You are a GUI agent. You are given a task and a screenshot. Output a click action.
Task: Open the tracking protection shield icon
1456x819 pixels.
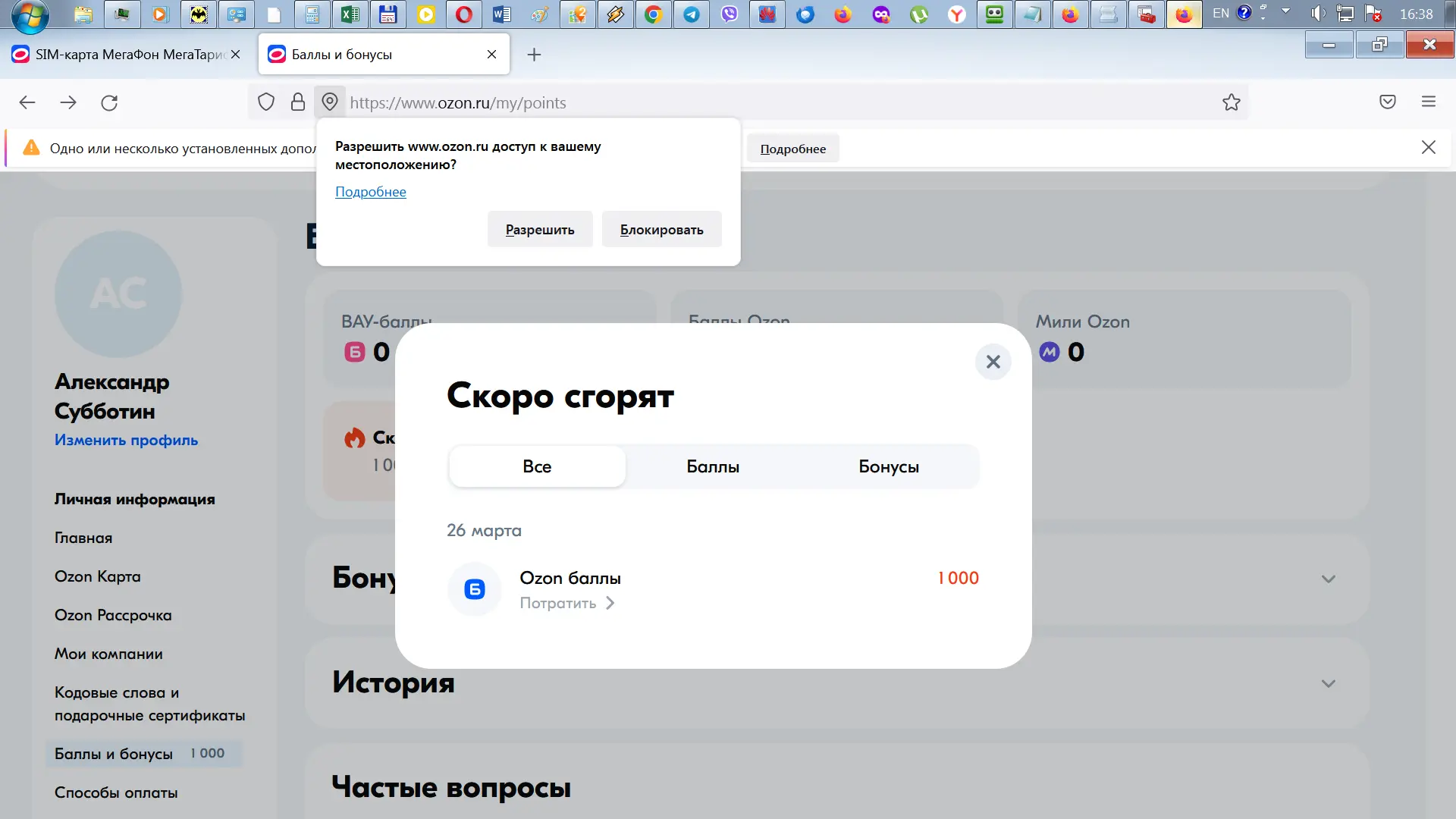coord(266,102)
